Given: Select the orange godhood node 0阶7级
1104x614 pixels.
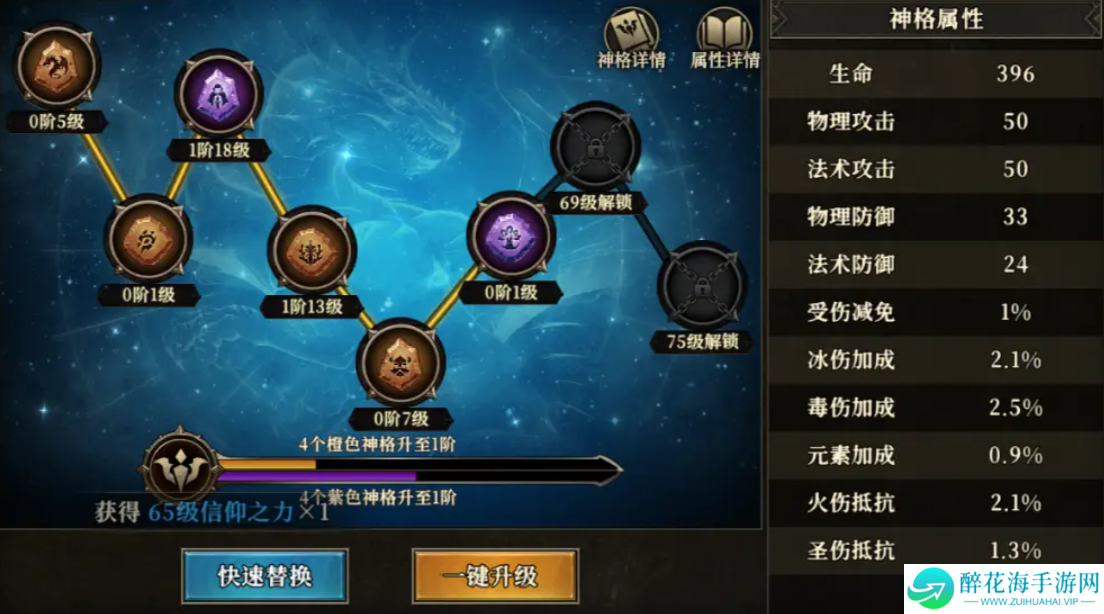Looking at the screenshot, I should coord(401,363).
